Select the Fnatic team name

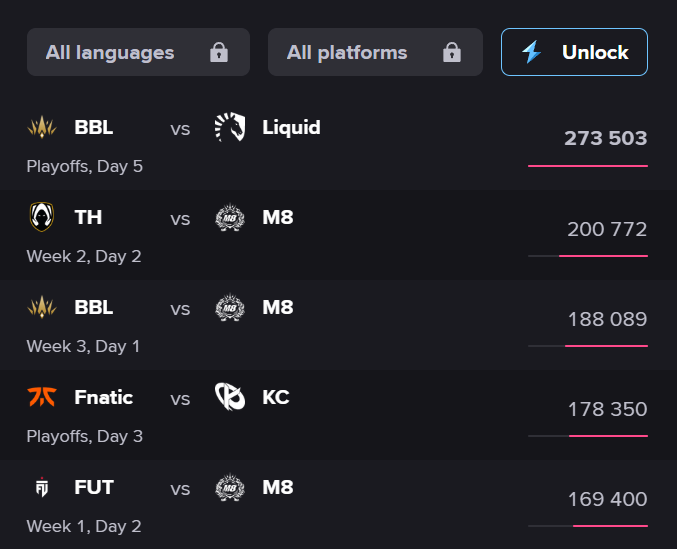click(103, 397)
